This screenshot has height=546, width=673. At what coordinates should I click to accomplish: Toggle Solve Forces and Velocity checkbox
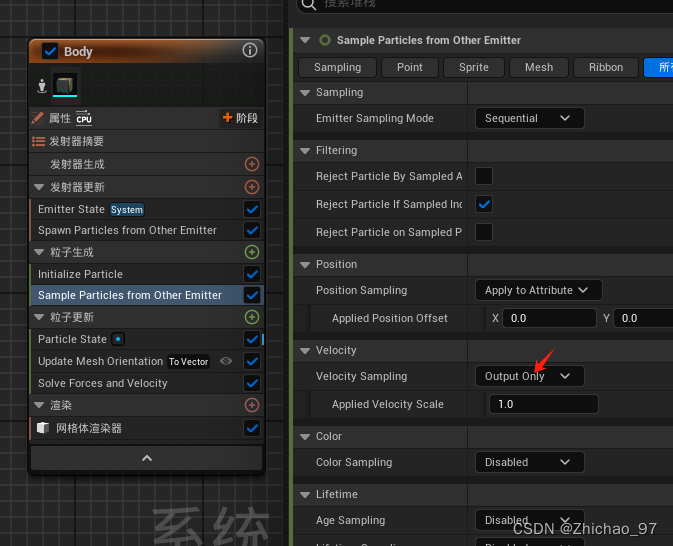click(252, 383)
